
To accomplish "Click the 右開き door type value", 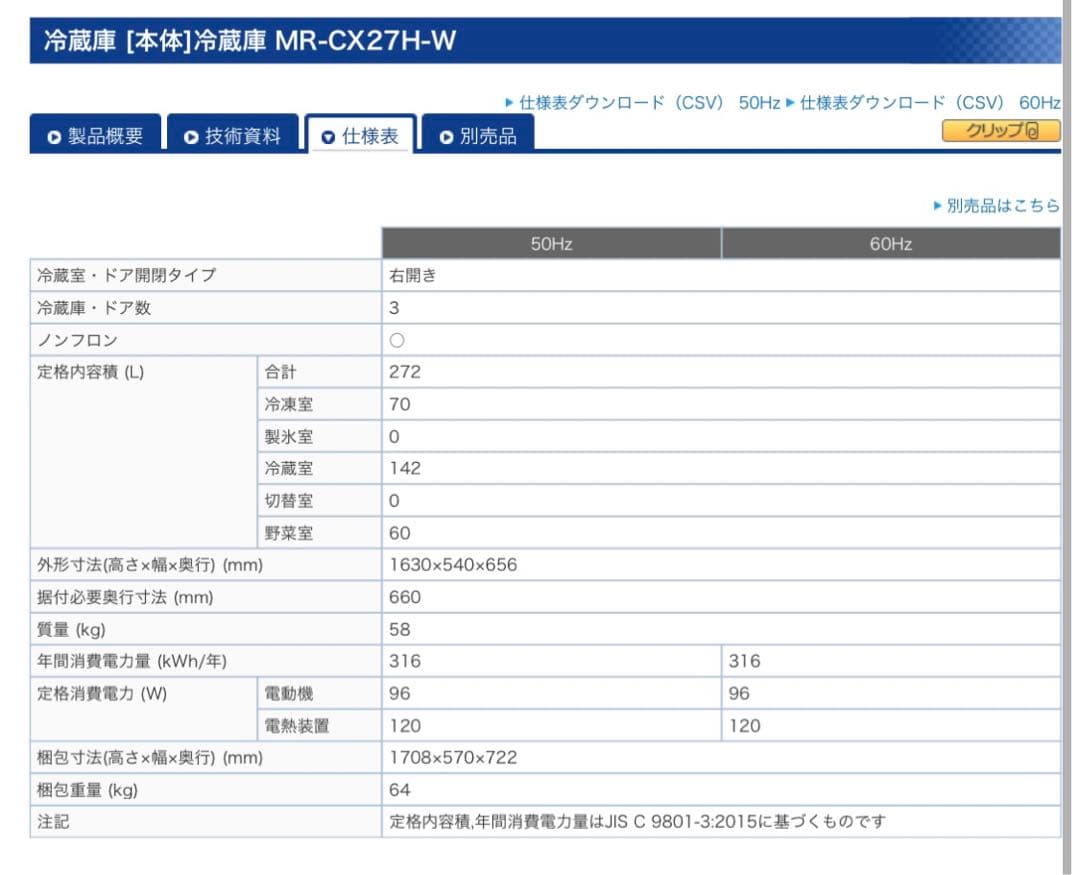I will pos(410,275).
